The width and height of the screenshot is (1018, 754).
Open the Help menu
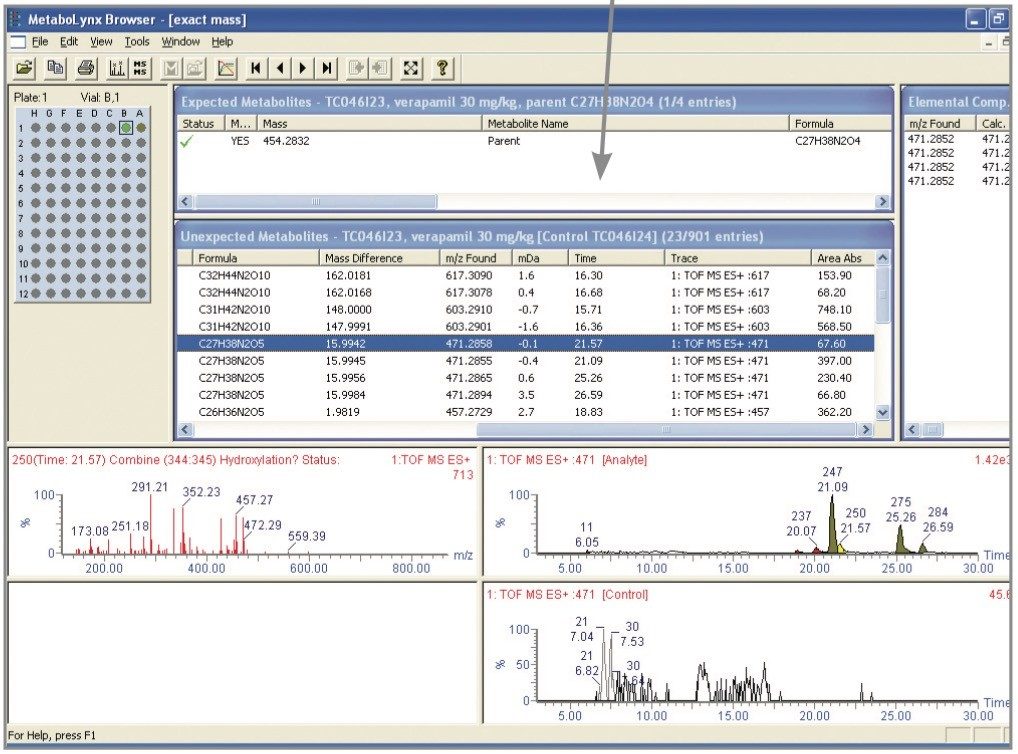coord(222,42)
